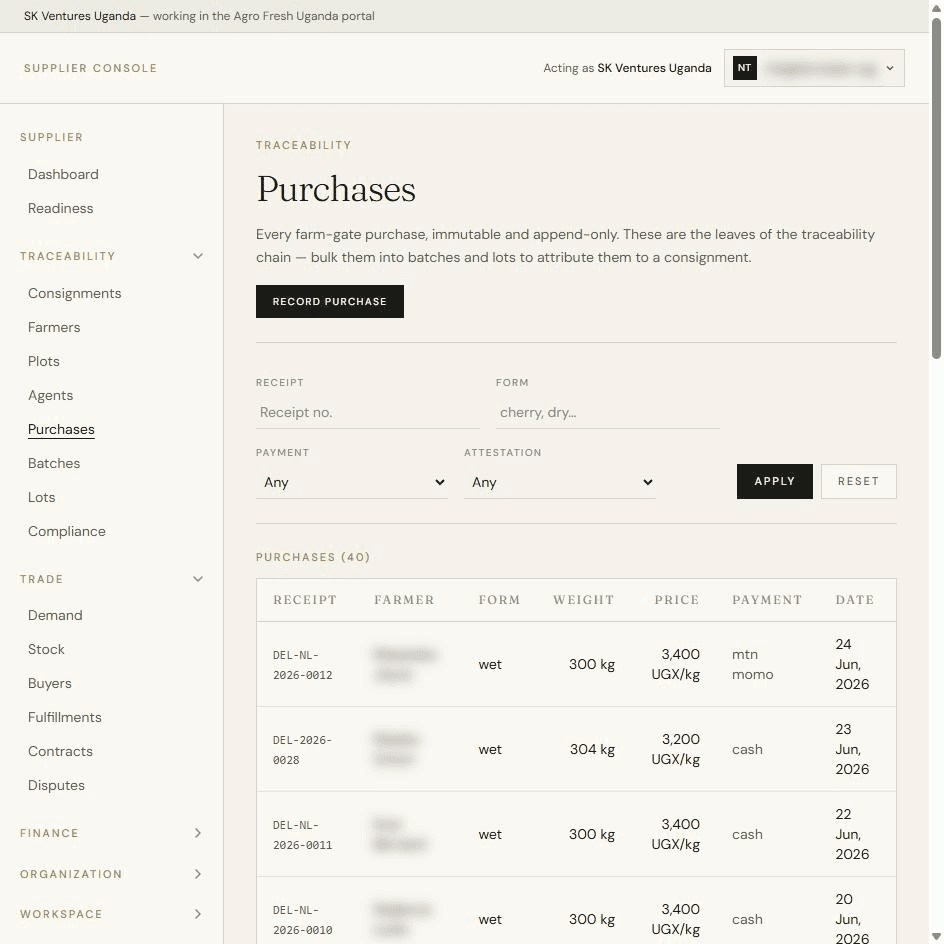
Task: Click the Price column header
Action: 677,600
